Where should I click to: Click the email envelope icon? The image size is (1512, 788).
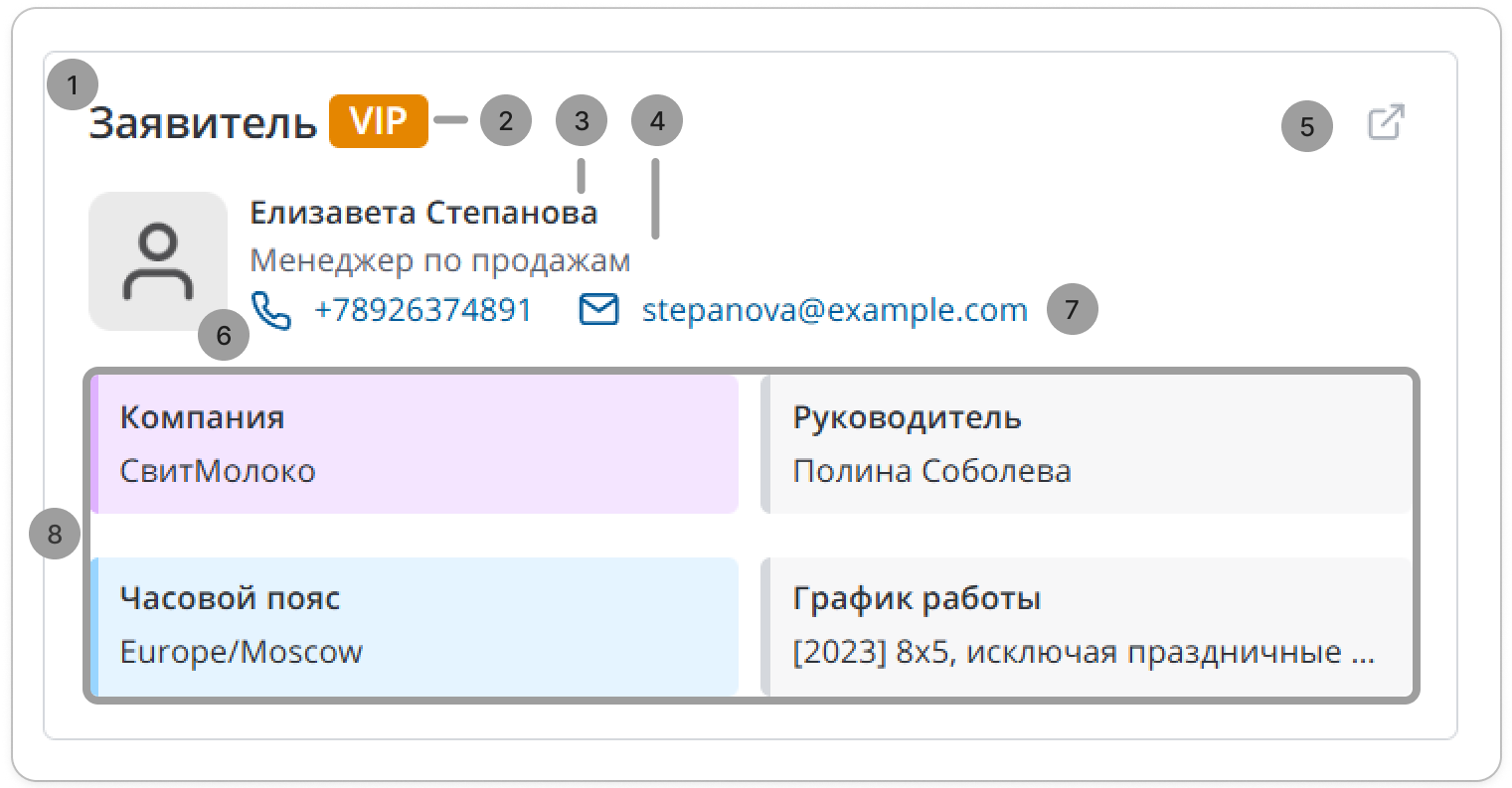598,310
